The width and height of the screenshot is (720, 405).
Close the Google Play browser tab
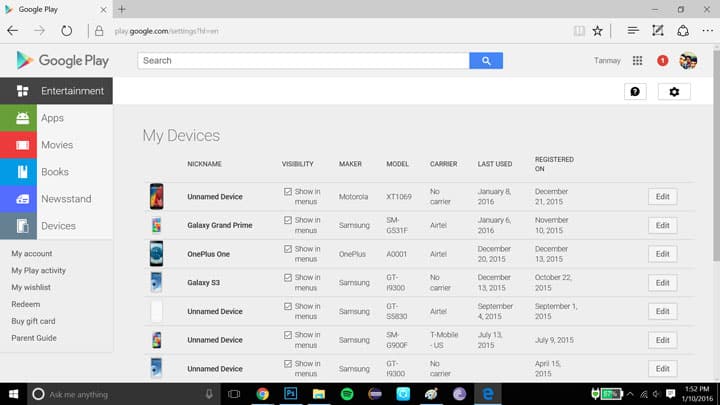(103, 9)
